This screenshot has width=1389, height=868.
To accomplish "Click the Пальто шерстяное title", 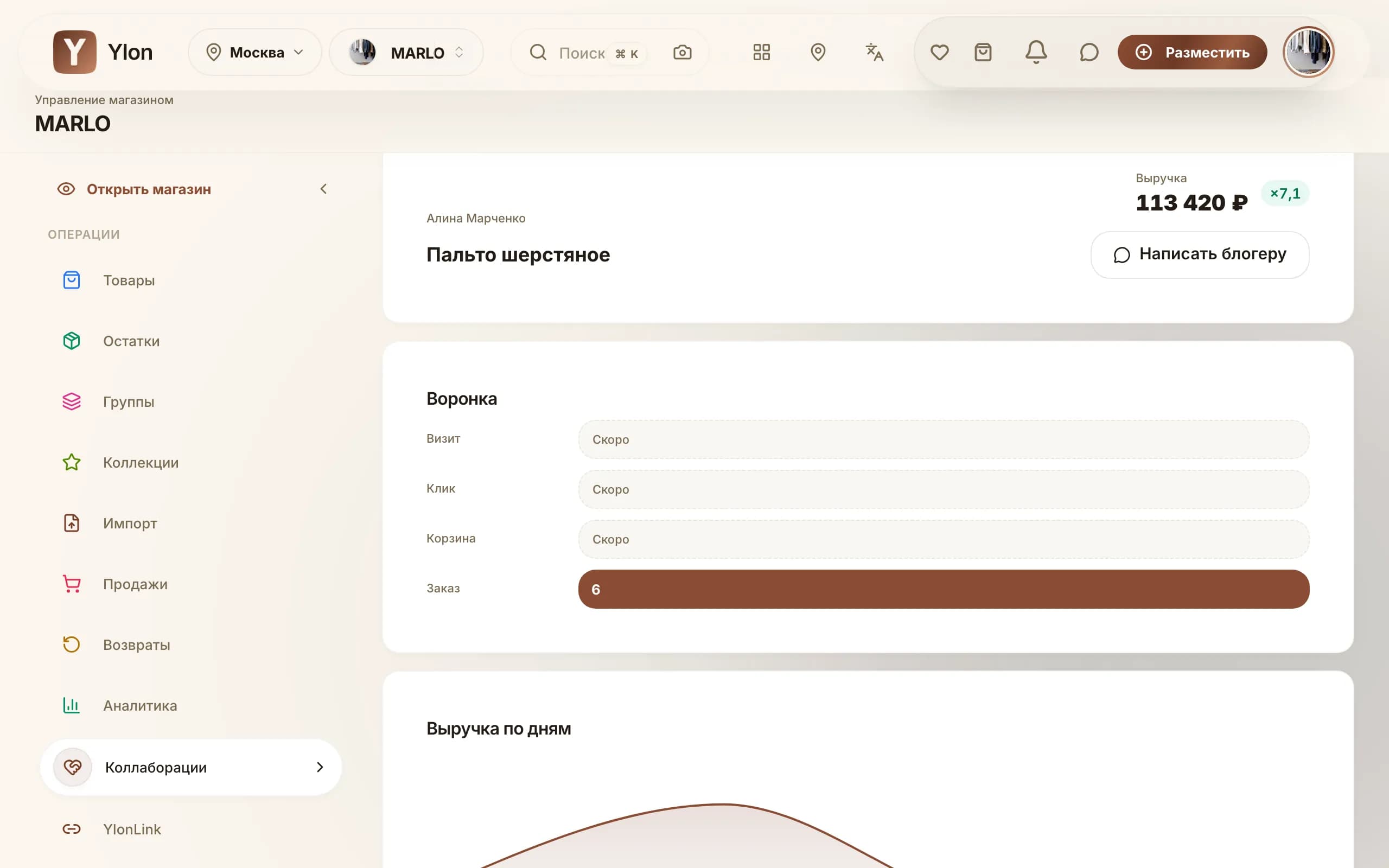I will tap(518, 254).
